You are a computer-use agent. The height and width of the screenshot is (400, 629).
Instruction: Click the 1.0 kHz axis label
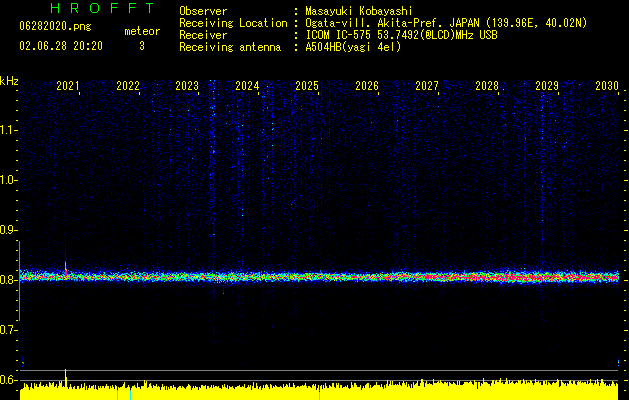click(x=7, y=180)
